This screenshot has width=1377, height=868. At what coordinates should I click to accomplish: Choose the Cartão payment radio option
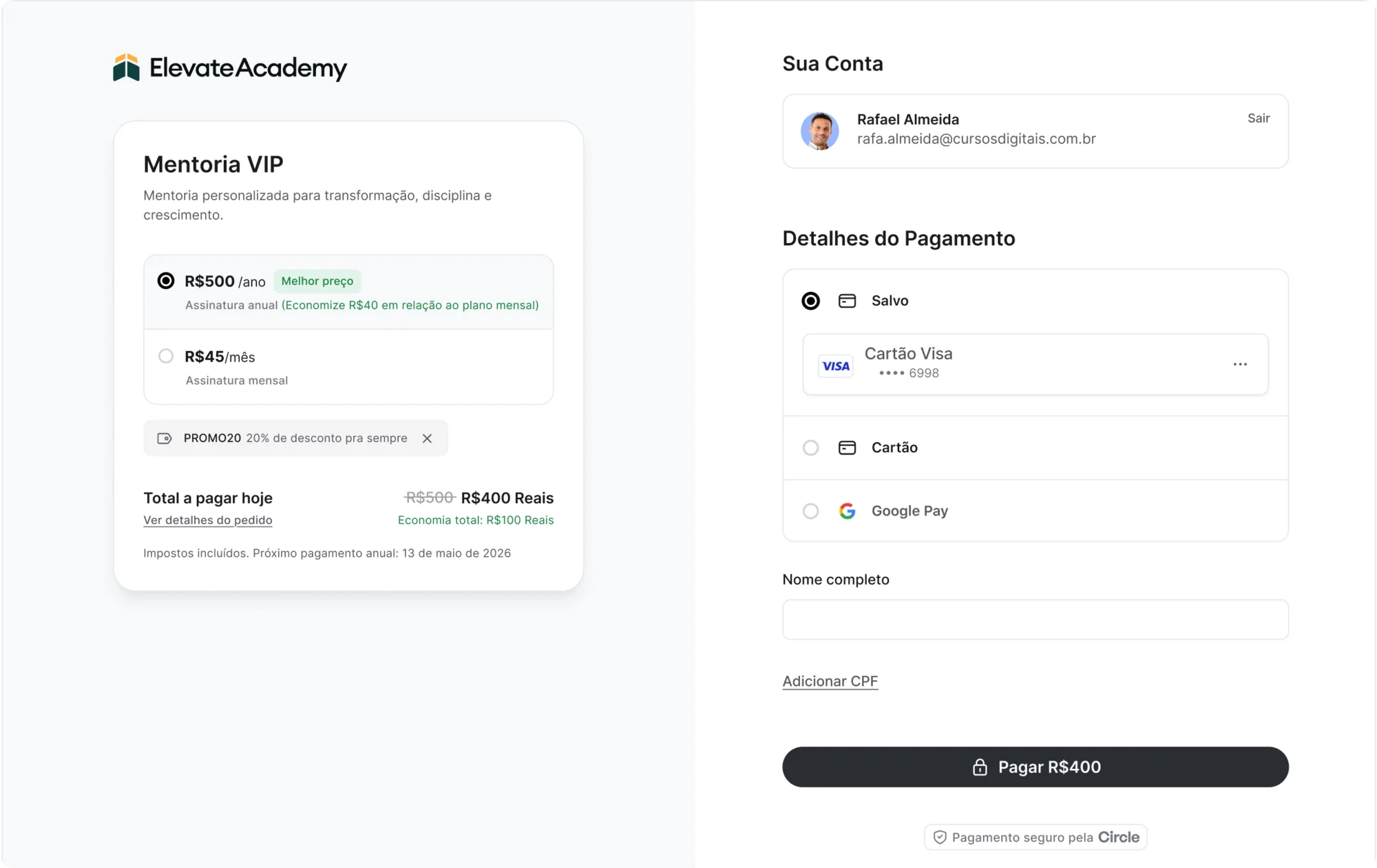coord(810,447)
